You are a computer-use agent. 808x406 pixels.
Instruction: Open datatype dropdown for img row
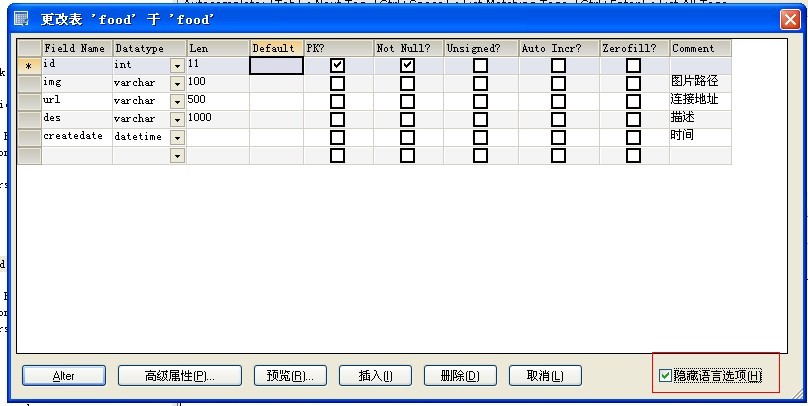point(178,84)
